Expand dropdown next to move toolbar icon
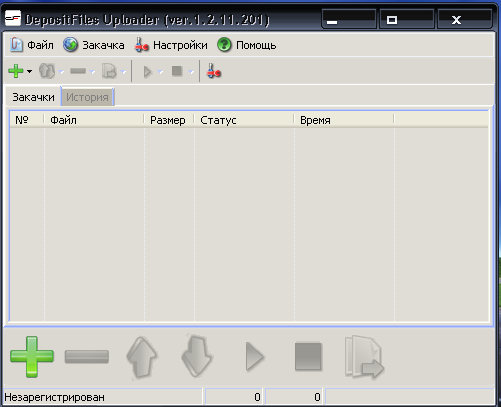Image resolution: width=501 pixels, height=407 pixels. [61, 71]
